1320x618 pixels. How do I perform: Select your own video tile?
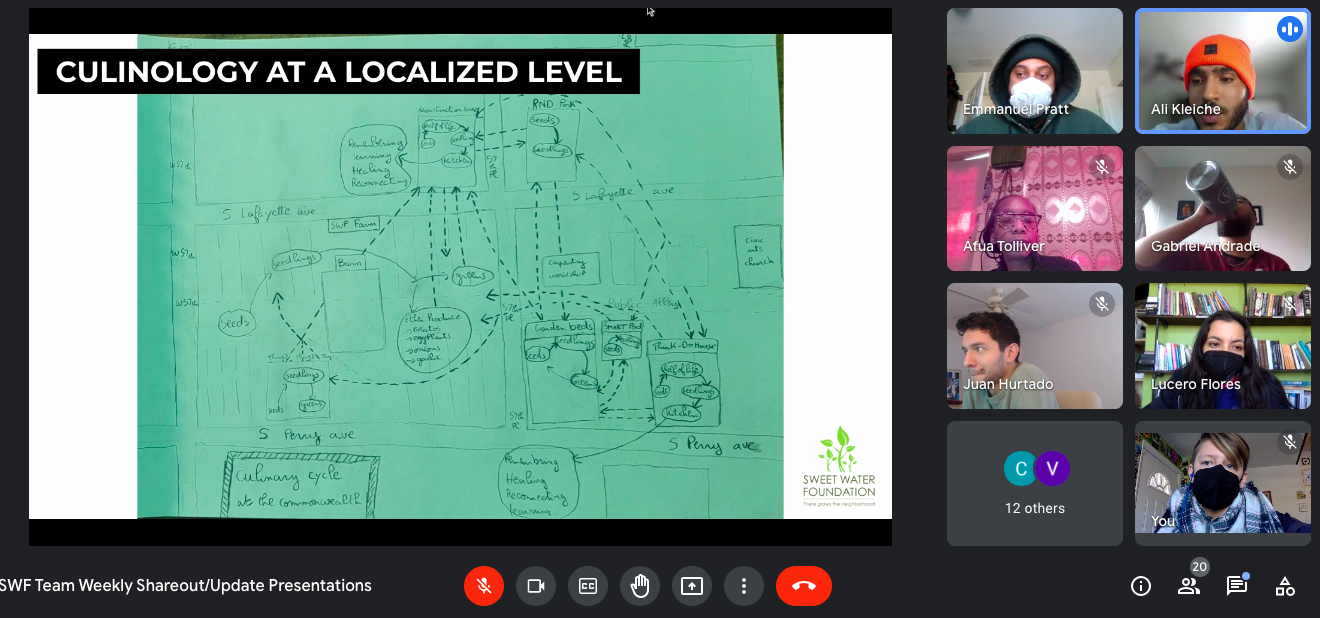(1223, 483)
